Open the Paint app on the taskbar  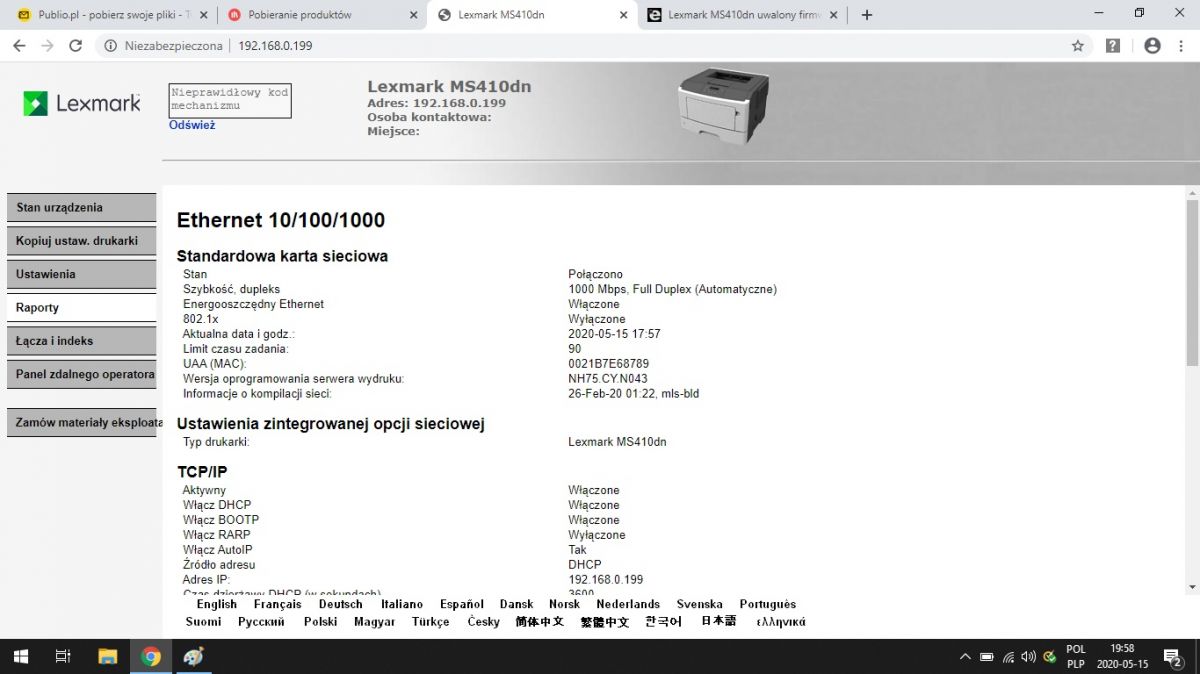click(194, 657)
